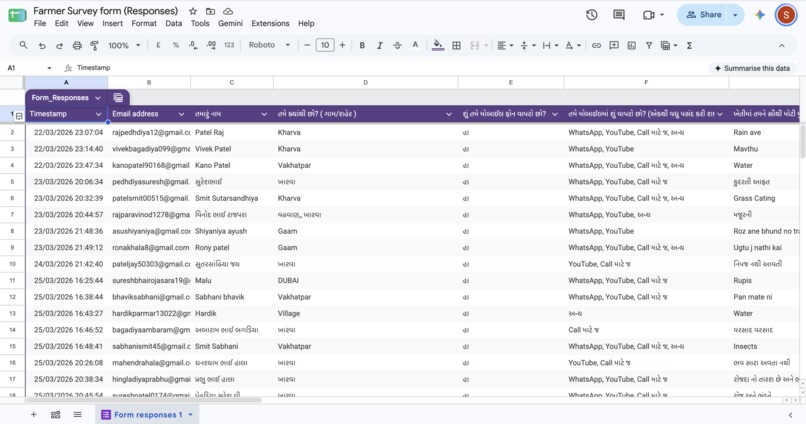Screen dimensions: 806x424
Task: Insert a comment from the toolbar
Action: coord(614,45)
